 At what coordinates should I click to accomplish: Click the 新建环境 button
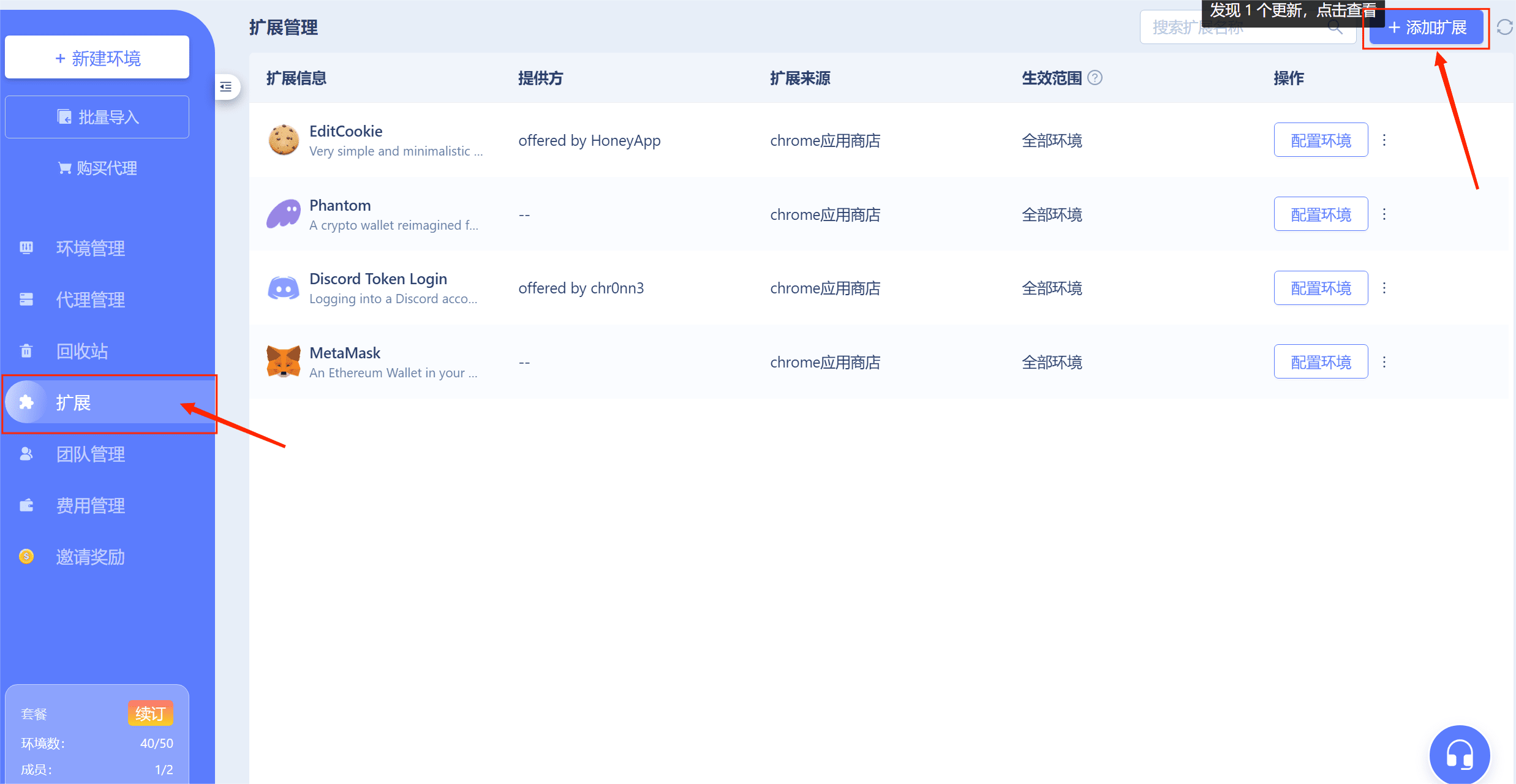[97, 58]
